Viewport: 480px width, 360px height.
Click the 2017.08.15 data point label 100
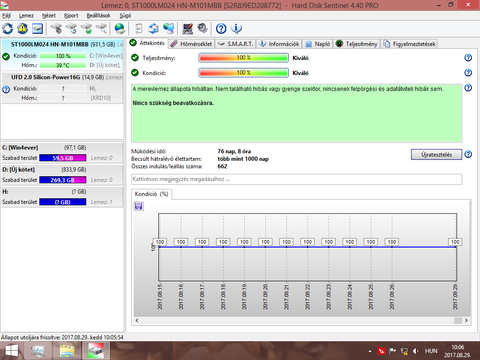pyautogui.click(x=160, y=242)
